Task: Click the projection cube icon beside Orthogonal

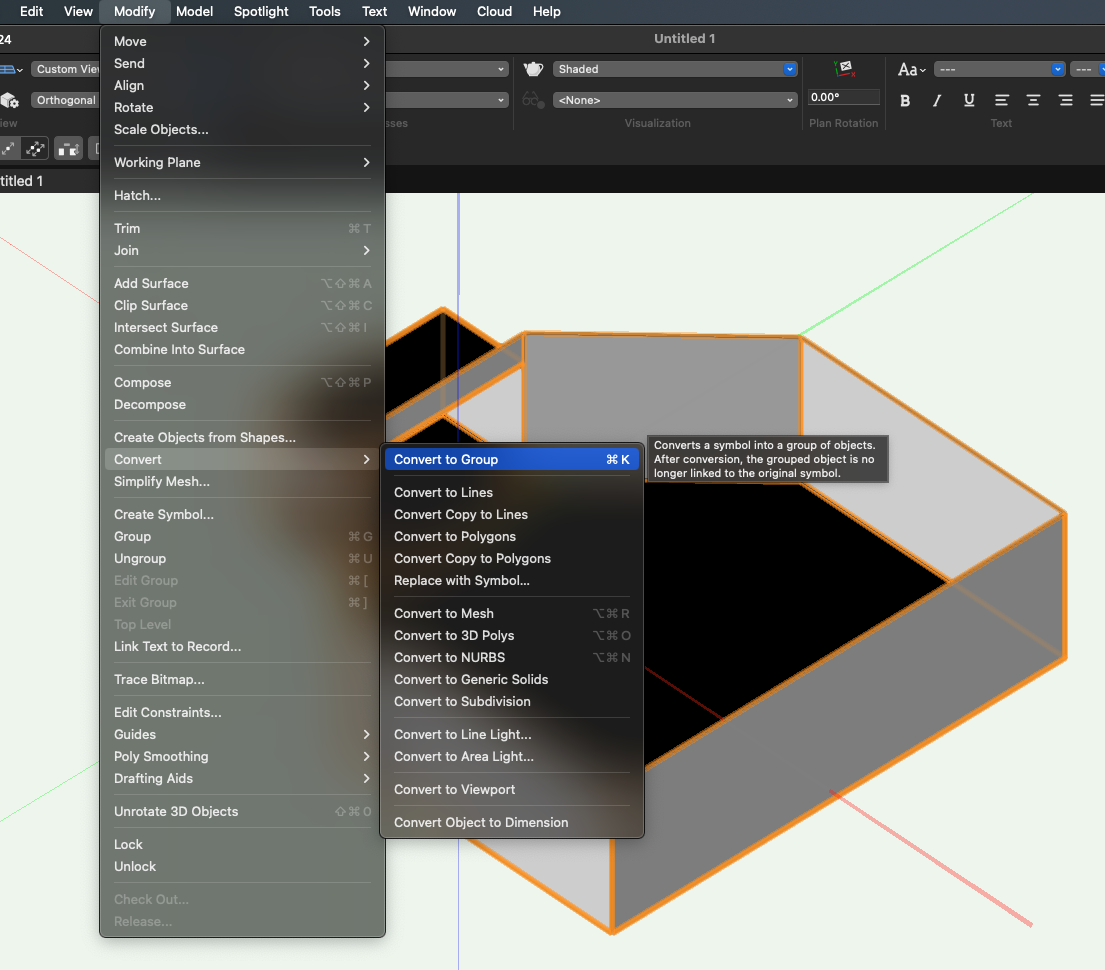Action: pos(10,100)
